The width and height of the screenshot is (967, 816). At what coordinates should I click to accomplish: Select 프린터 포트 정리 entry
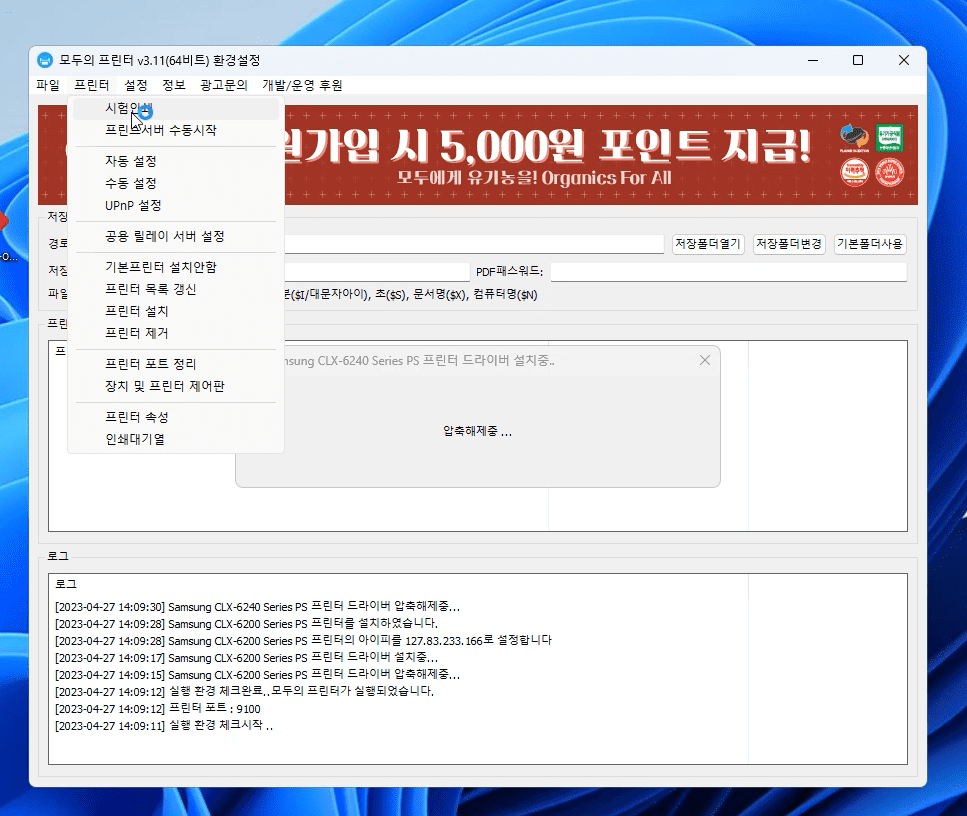click(176, 364)
